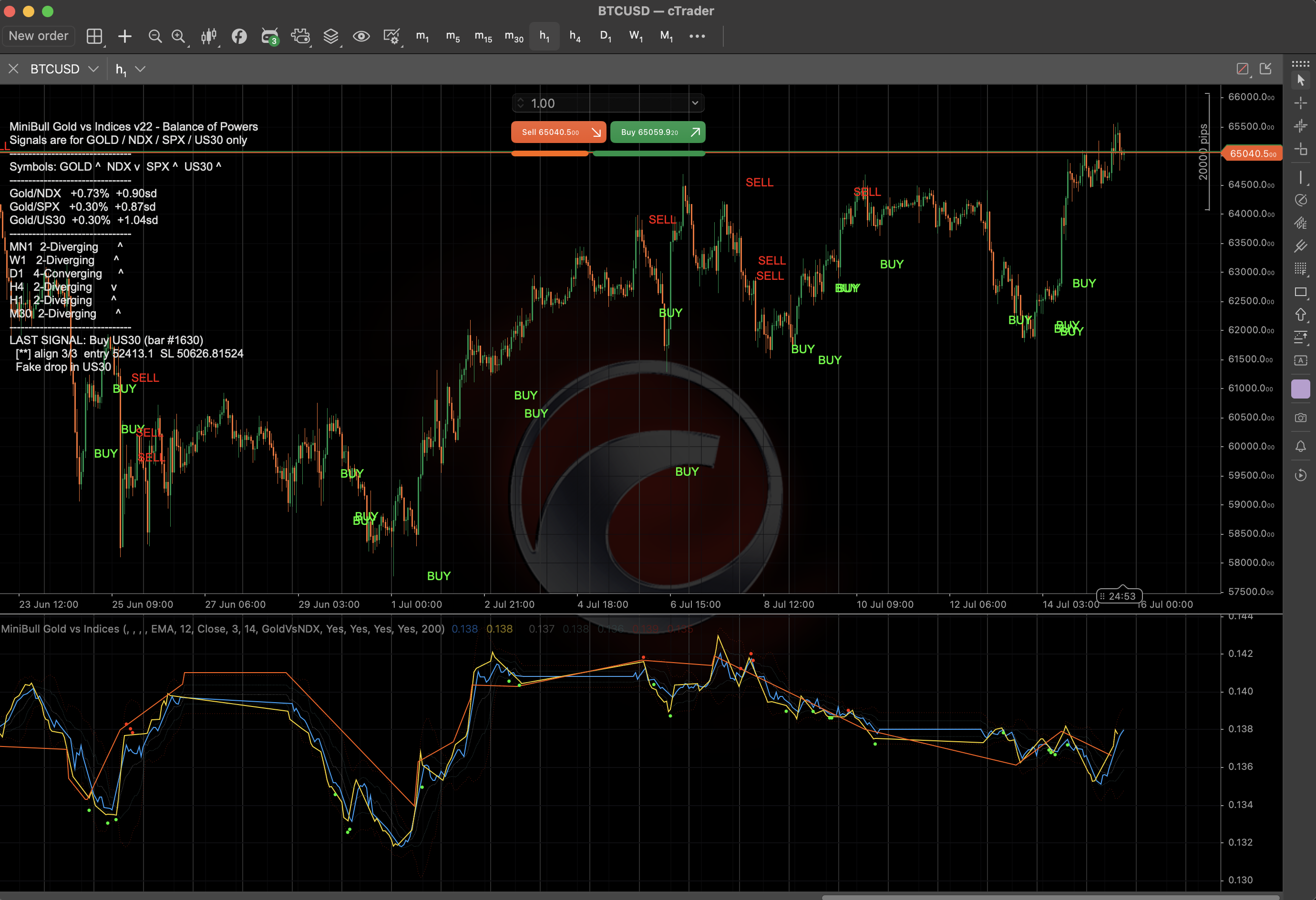The width and height of the screenshot is (1316, 900).
Task: Click the New order button
Action: coord(39,36)
